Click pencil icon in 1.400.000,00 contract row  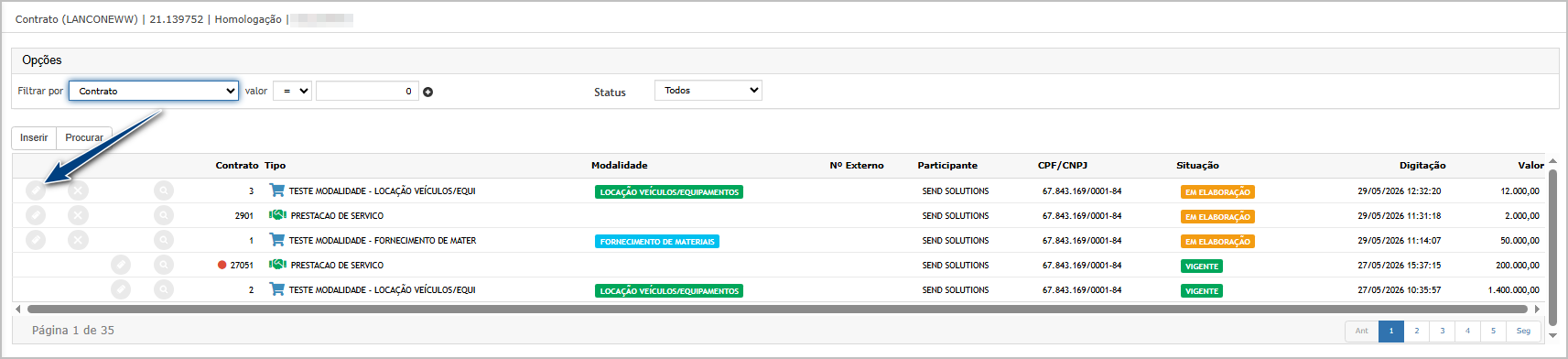[121, 289]
